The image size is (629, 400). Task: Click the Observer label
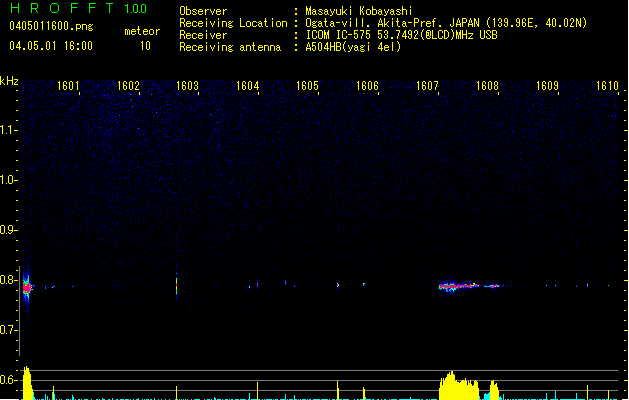[203, 11]
